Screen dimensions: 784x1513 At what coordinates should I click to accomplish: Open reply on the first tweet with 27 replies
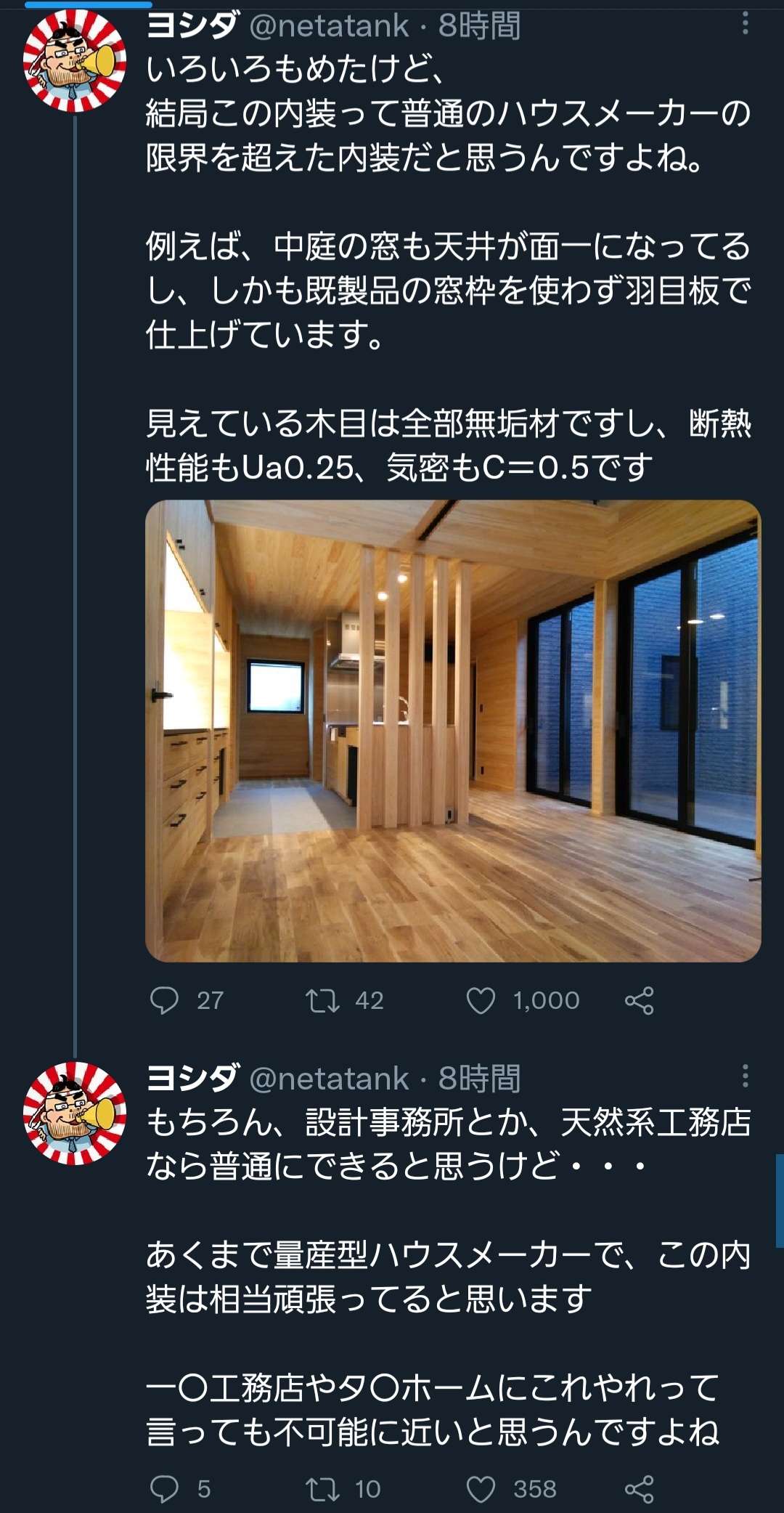click(164, 1000)
